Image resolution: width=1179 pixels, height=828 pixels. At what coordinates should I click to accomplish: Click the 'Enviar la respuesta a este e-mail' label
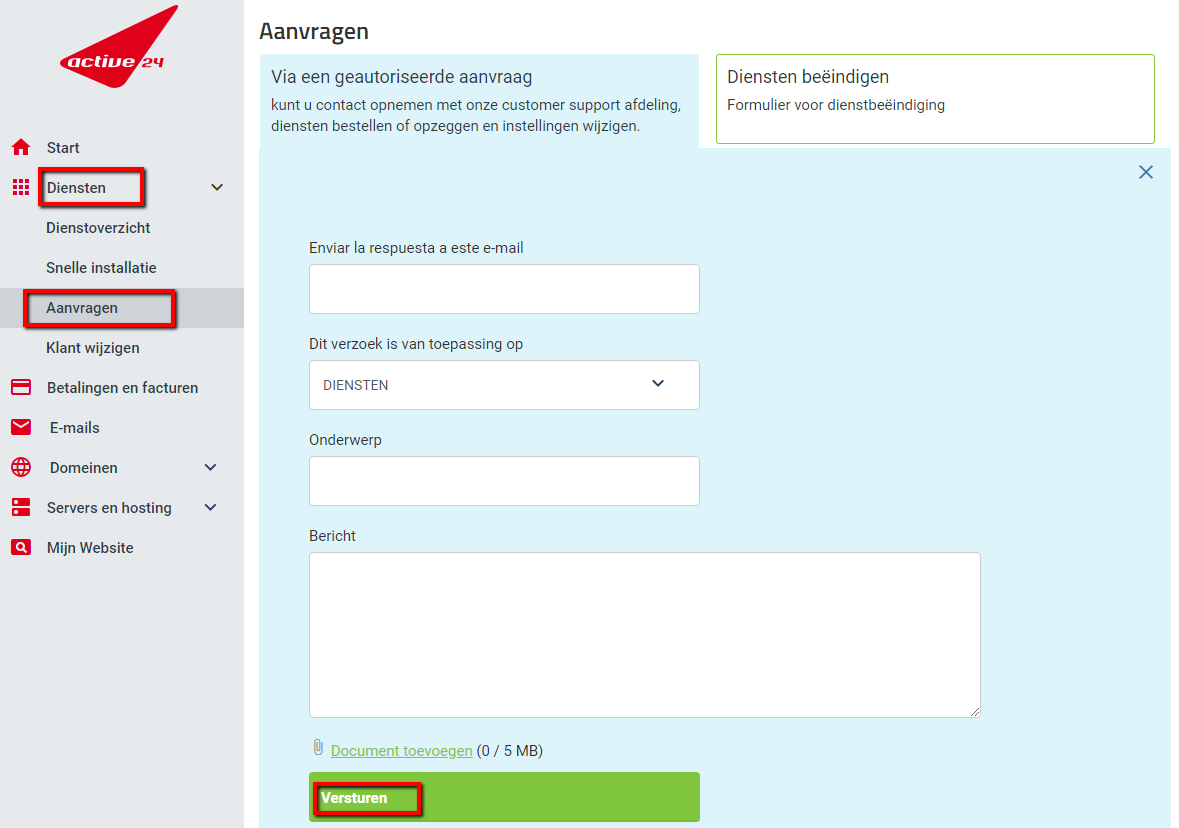click(416, 248)
